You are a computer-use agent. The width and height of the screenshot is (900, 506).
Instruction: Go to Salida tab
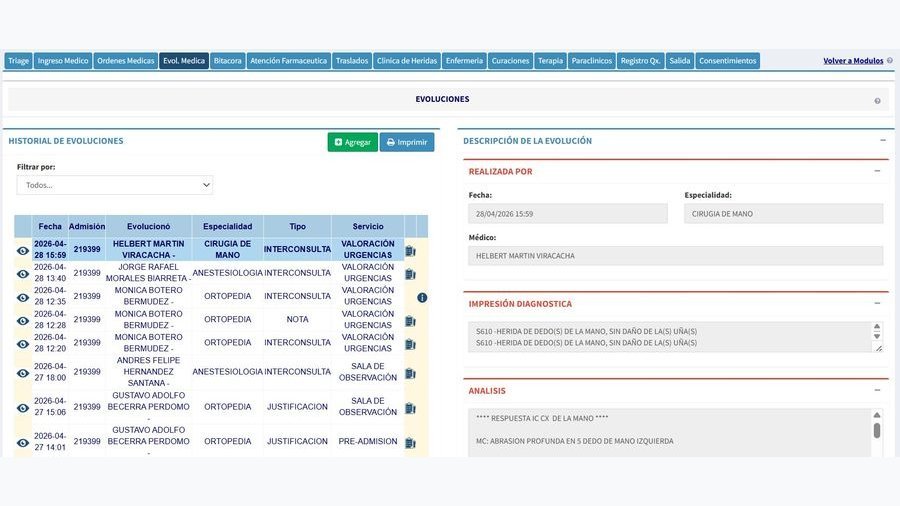pyautogui.click(x=680, y=61)
